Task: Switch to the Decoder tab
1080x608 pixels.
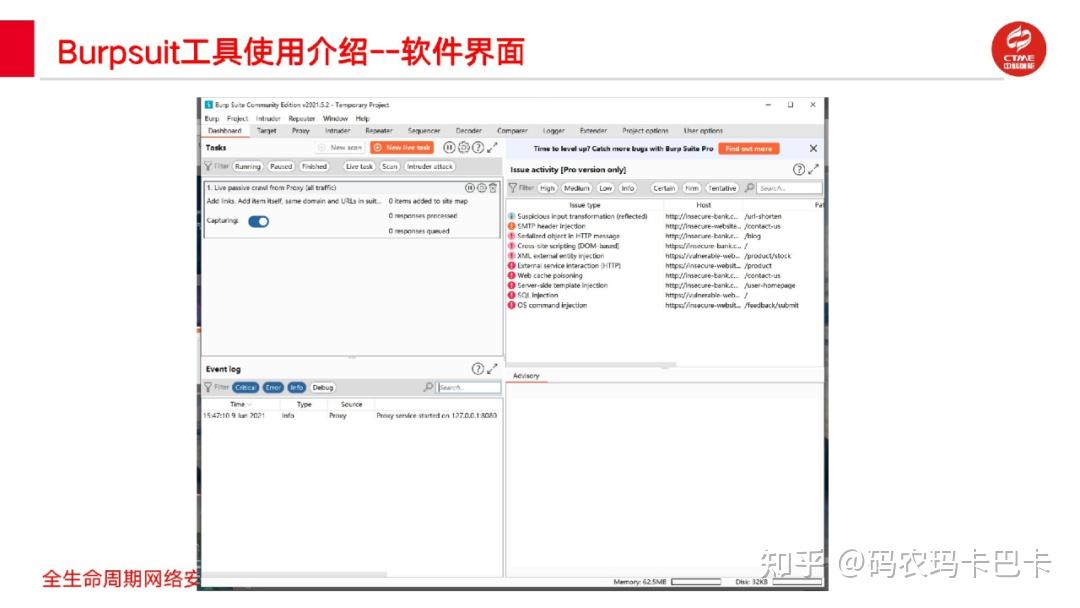Action: [468, 130]
